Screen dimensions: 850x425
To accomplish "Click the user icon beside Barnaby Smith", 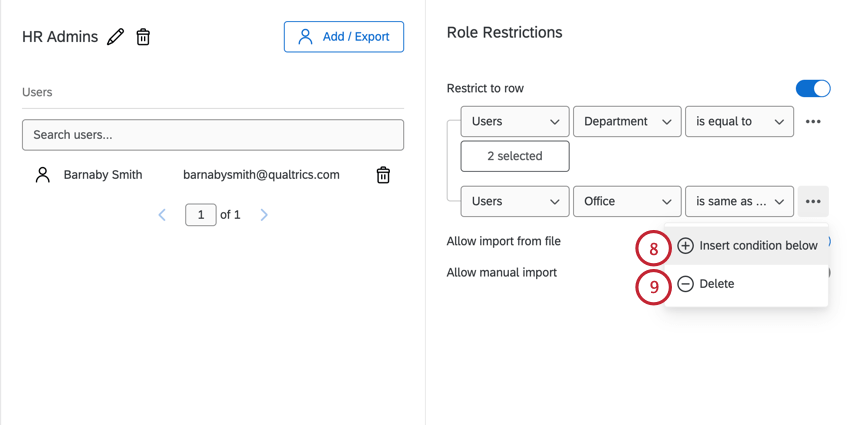I will [42, 175].
